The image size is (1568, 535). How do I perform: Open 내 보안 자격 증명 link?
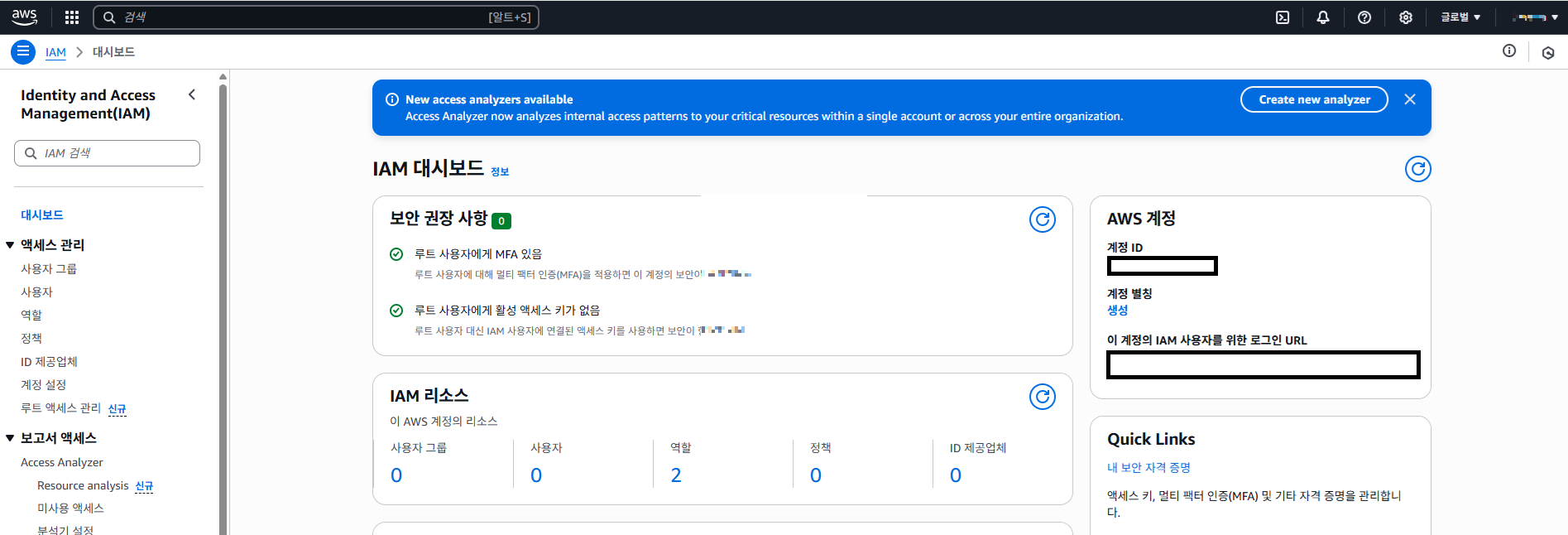1148,468
